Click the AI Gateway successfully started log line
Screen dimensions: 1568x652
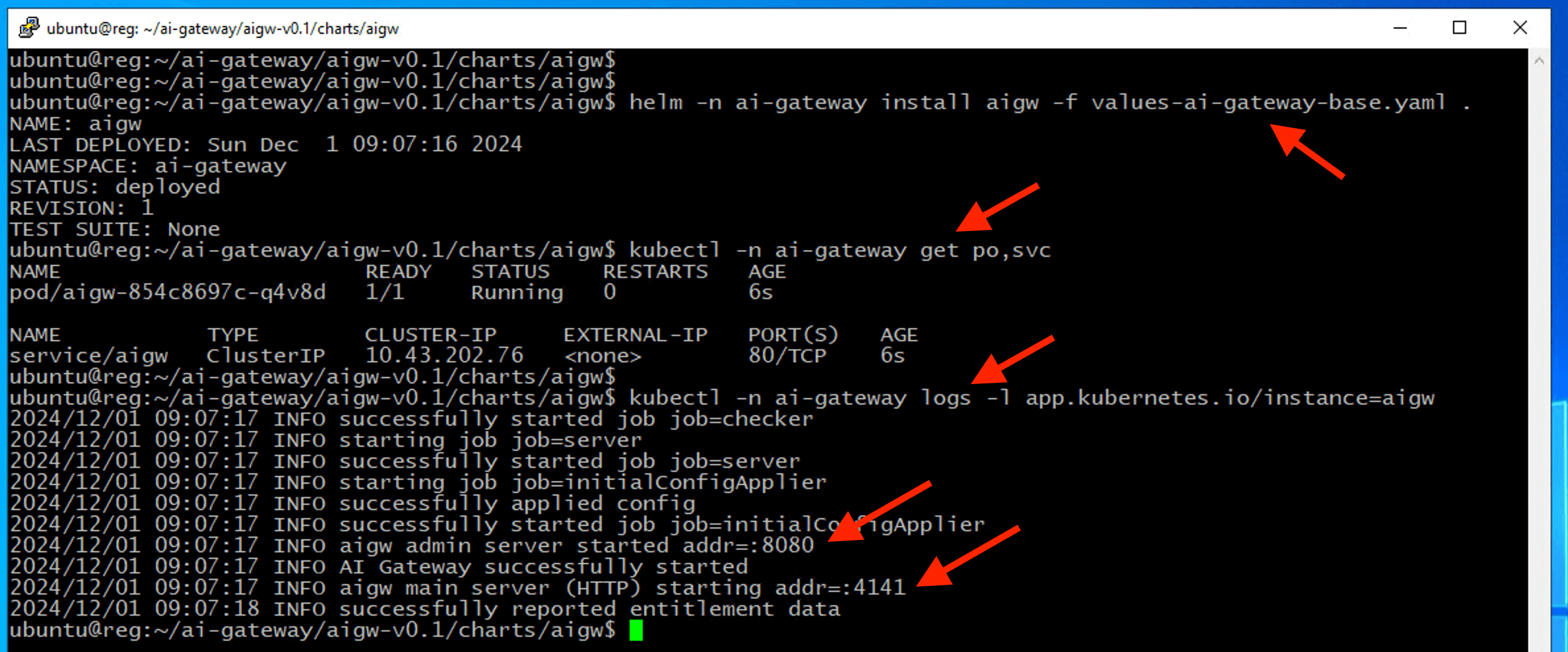(543, 567)
